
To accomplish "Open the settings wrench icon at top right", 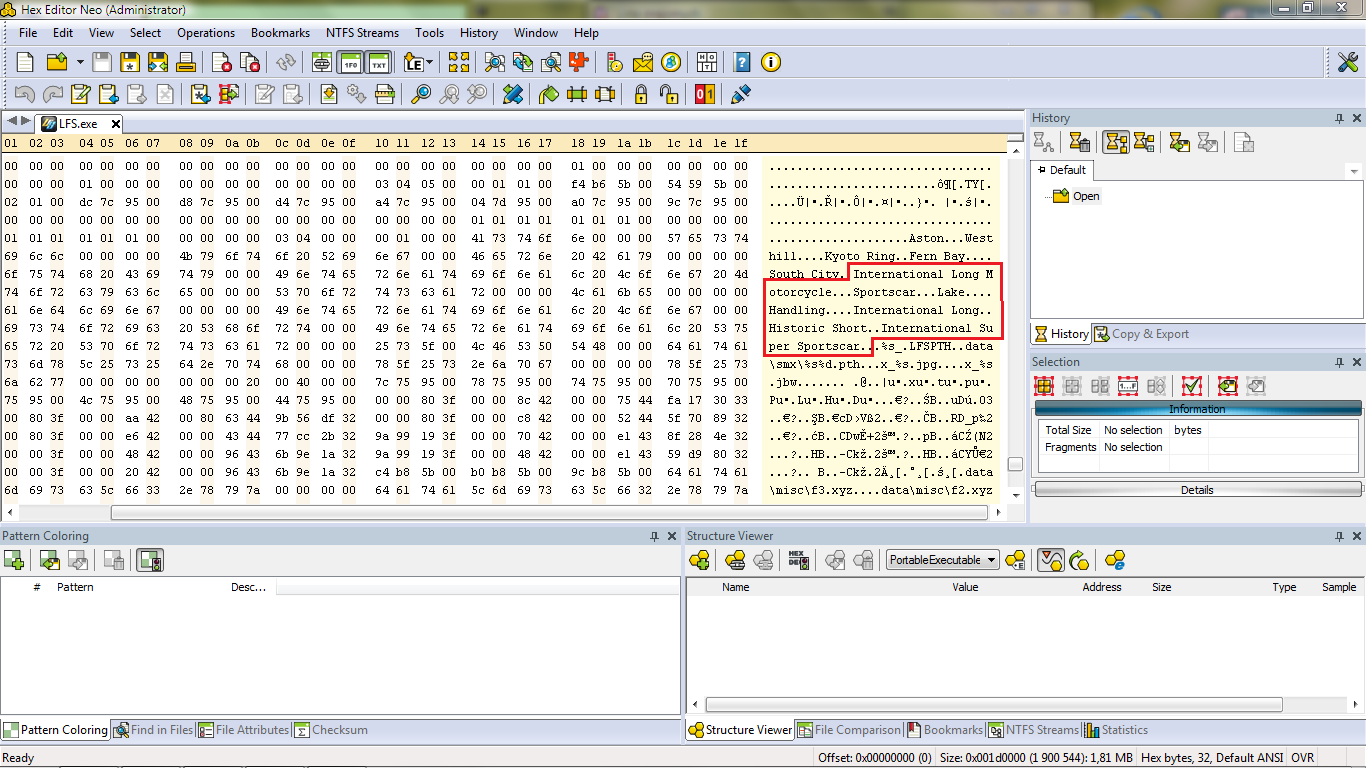I will [1348, 62].
